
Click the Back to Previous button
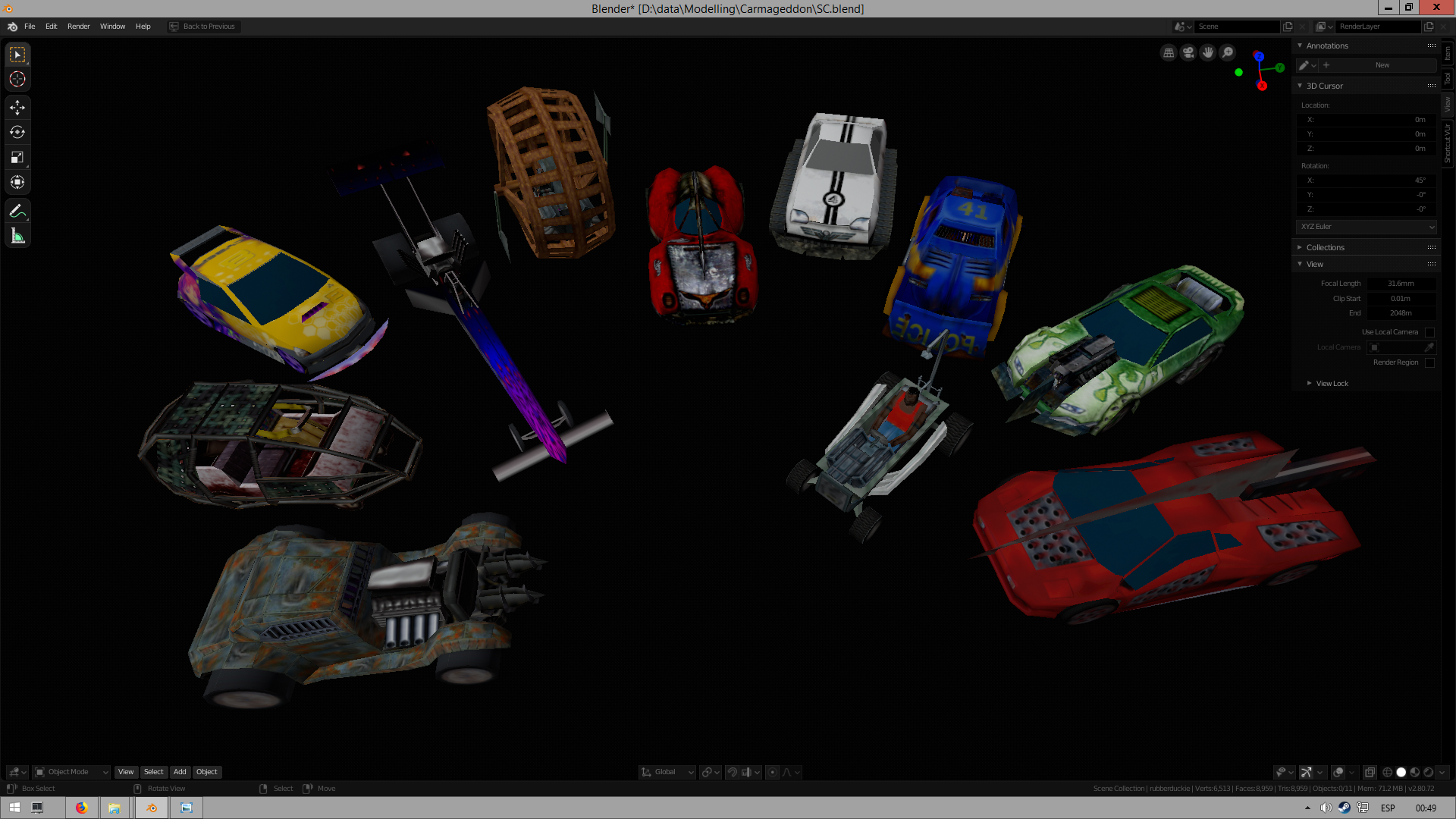tap(202, 27)
